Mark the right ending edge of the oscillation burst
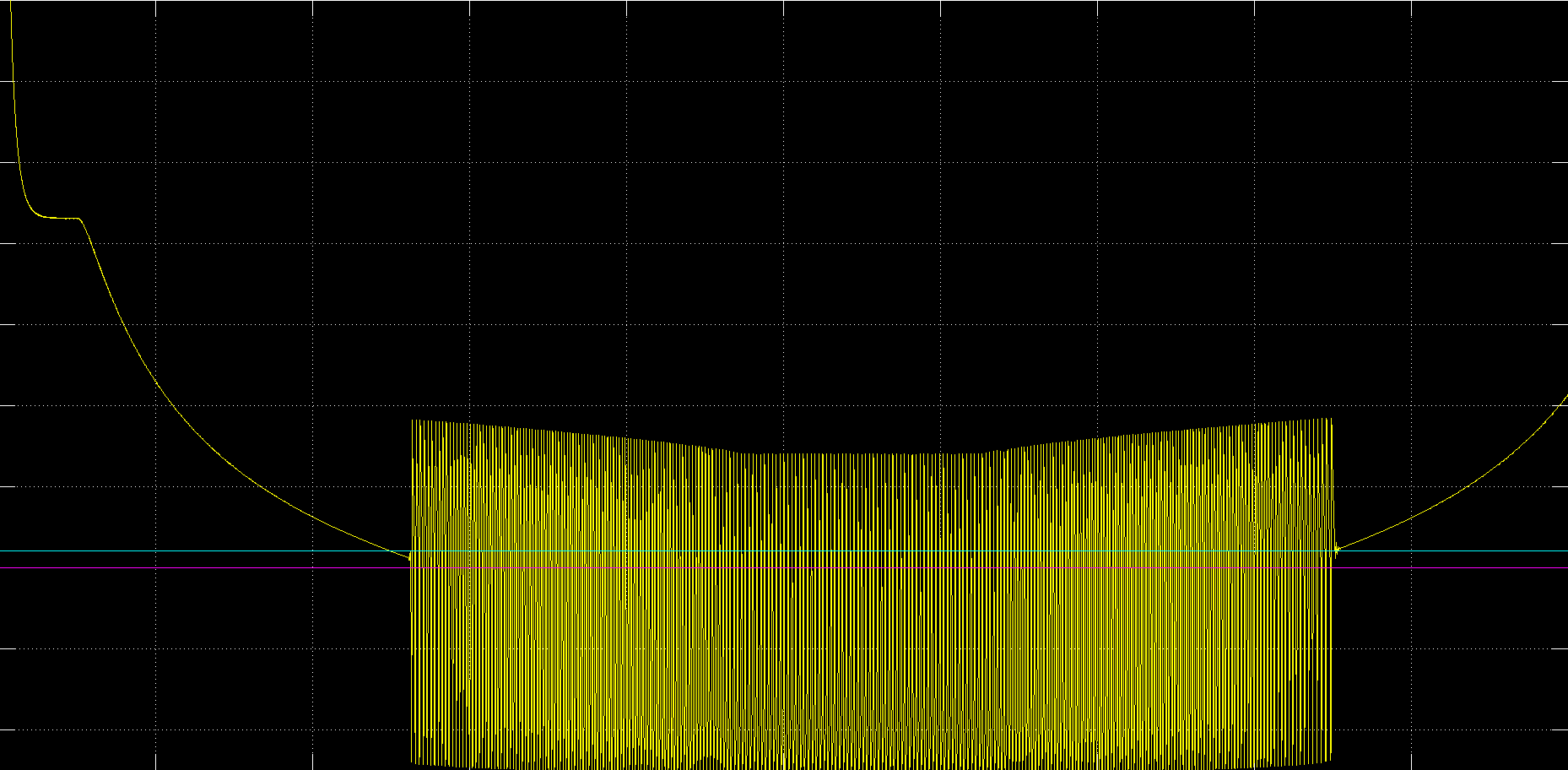Screen dimensions: 1568x770 tap(1332, 591)
